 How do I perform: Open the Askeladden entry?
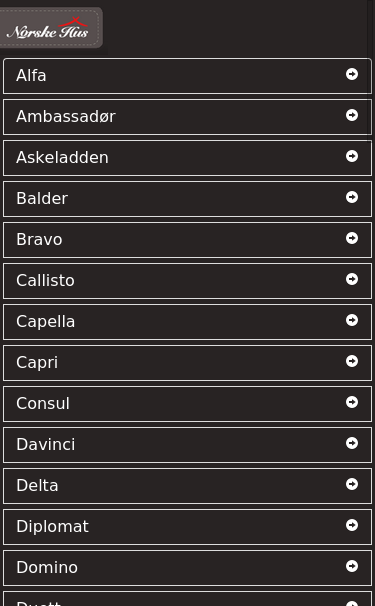coord(188,158)
